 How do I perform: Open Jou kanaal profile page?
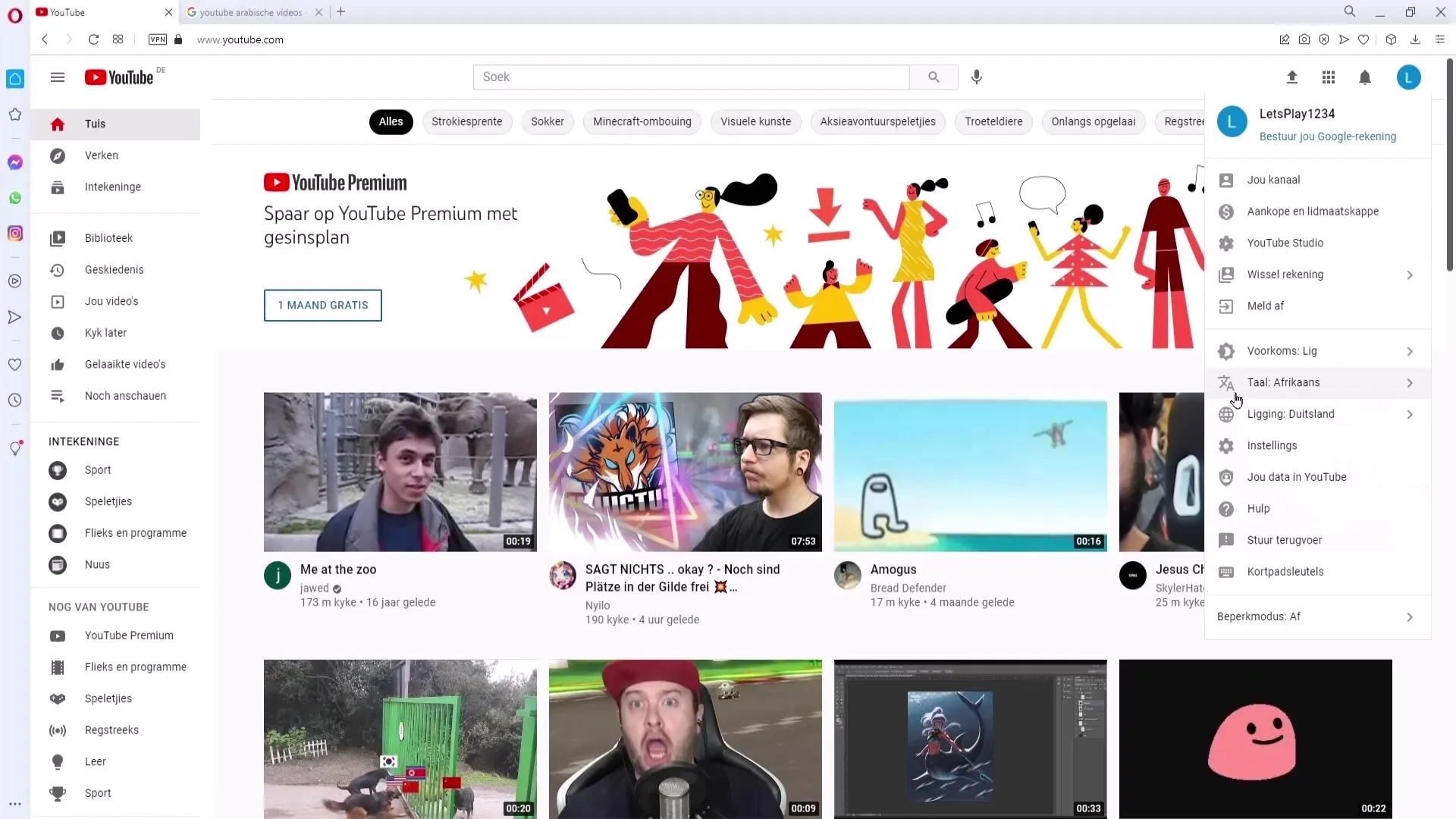pyautogui.click(x=1275, y=179)
